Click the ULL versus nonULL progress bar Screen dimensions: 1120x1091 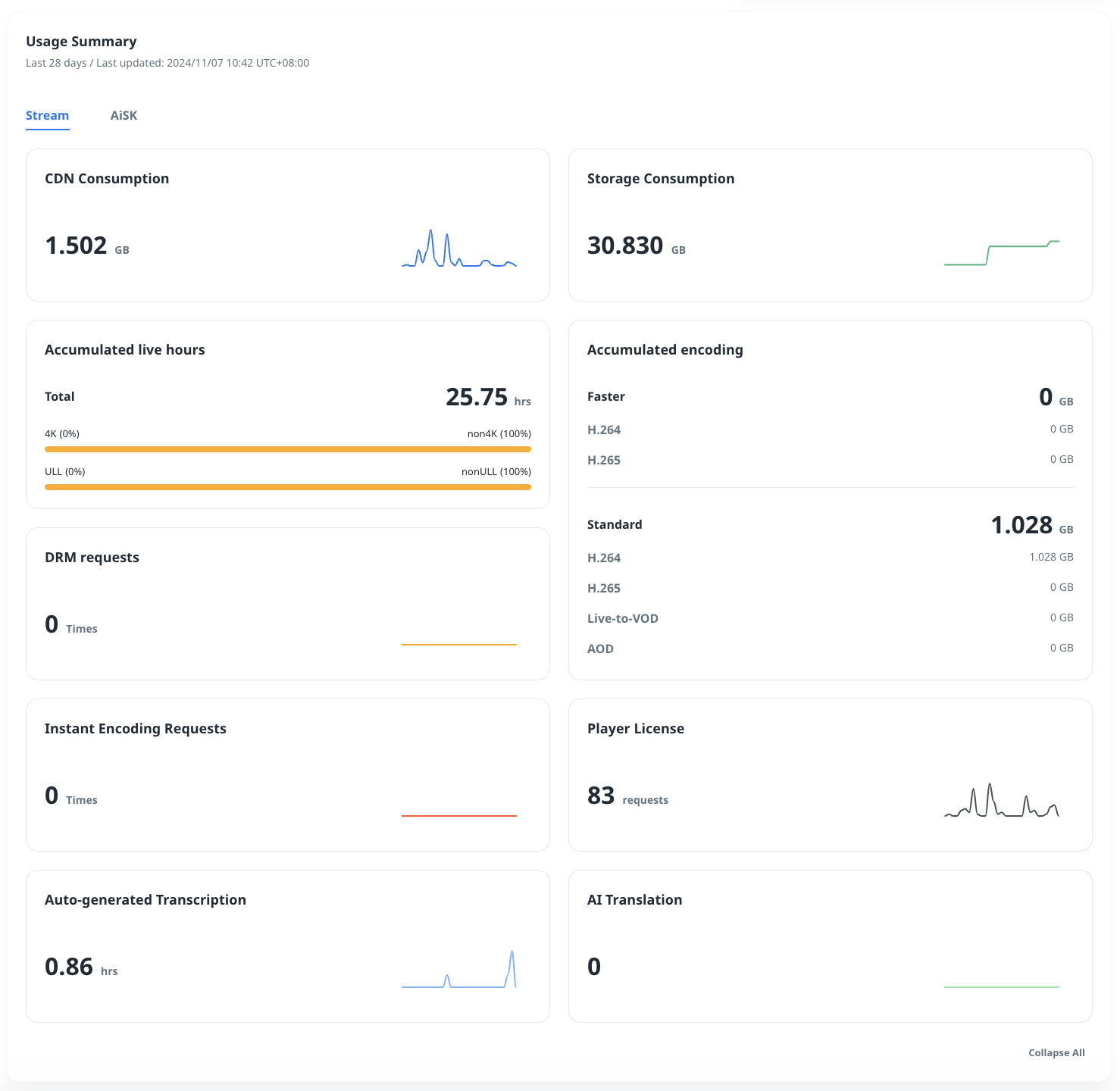point(288,487)
